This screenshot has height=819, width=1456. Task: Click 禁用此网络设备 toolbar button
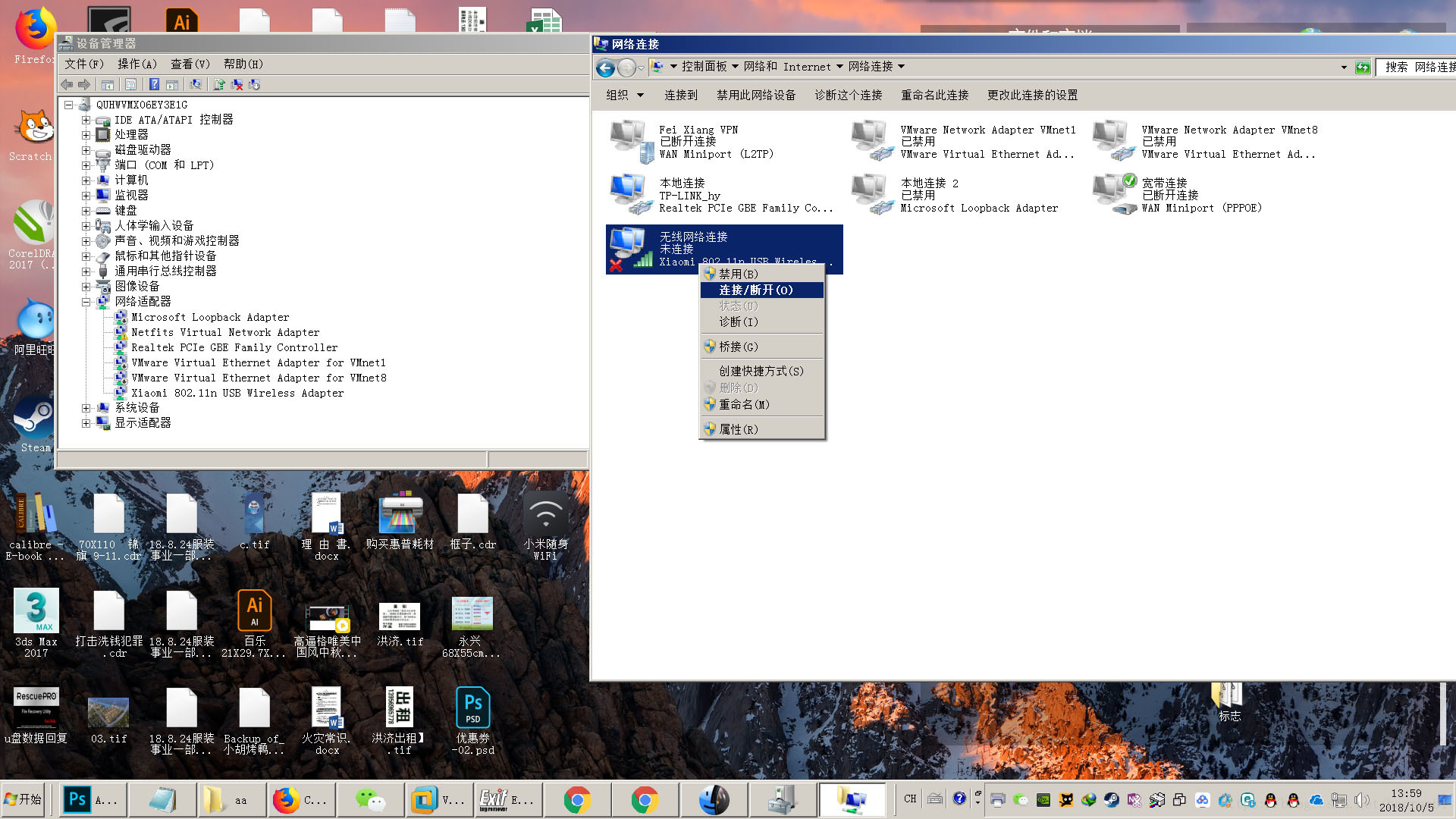(755, 95)
